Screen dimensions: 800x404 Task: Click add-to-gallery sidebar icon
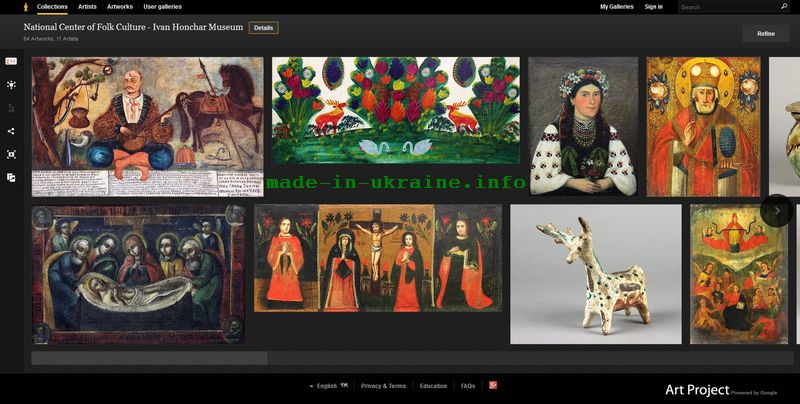(11, 178)
